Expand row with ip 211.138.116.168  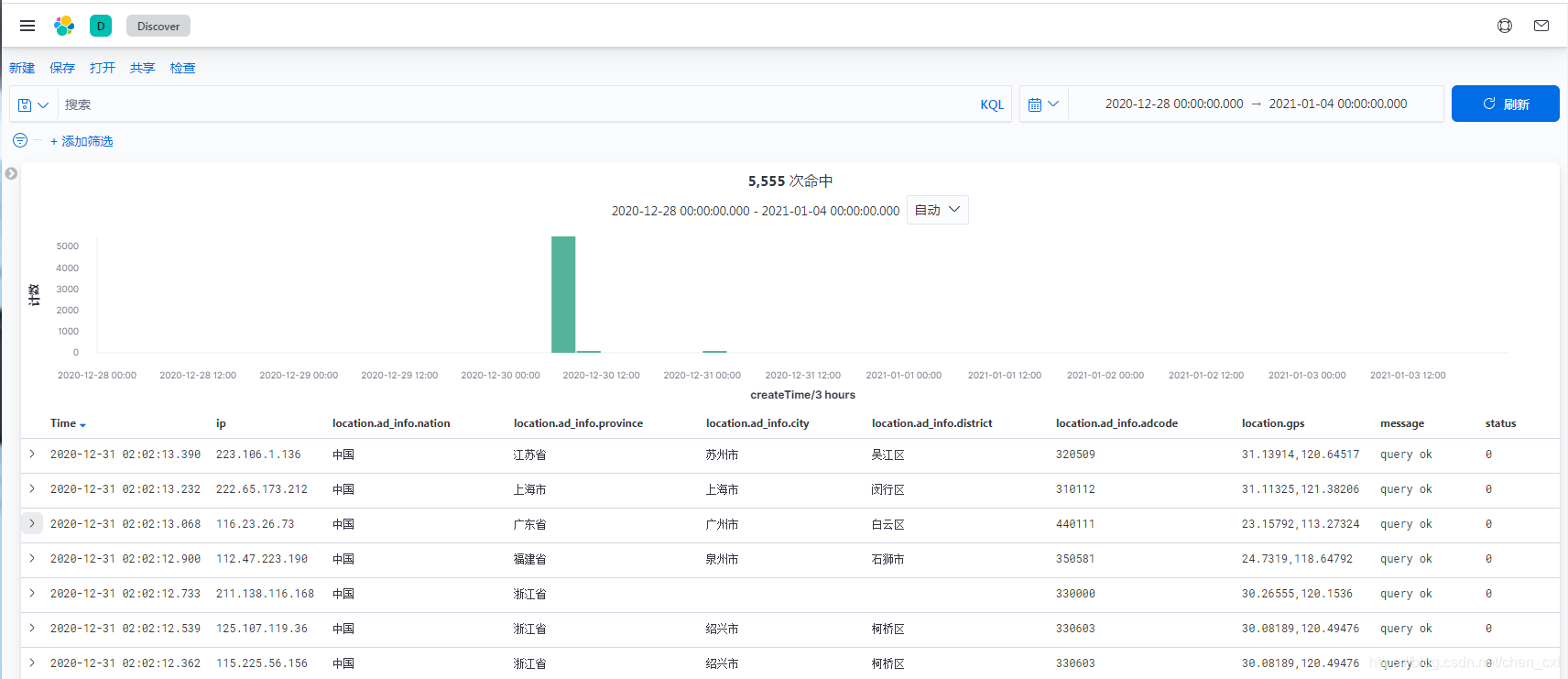pyautogui.click(x=32, y=594)
